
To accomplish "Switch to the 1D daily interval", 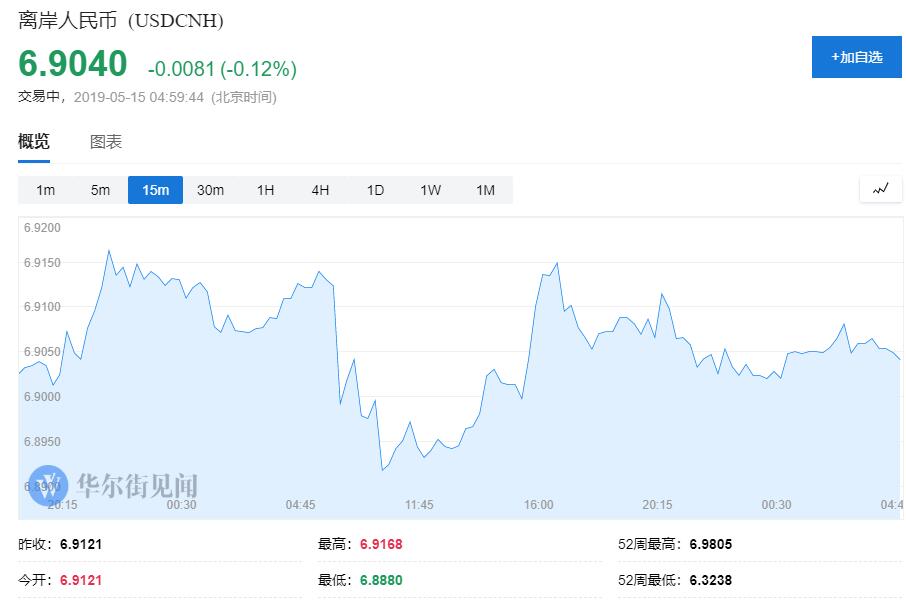I will pyautogui.click(x=375, y=190).
